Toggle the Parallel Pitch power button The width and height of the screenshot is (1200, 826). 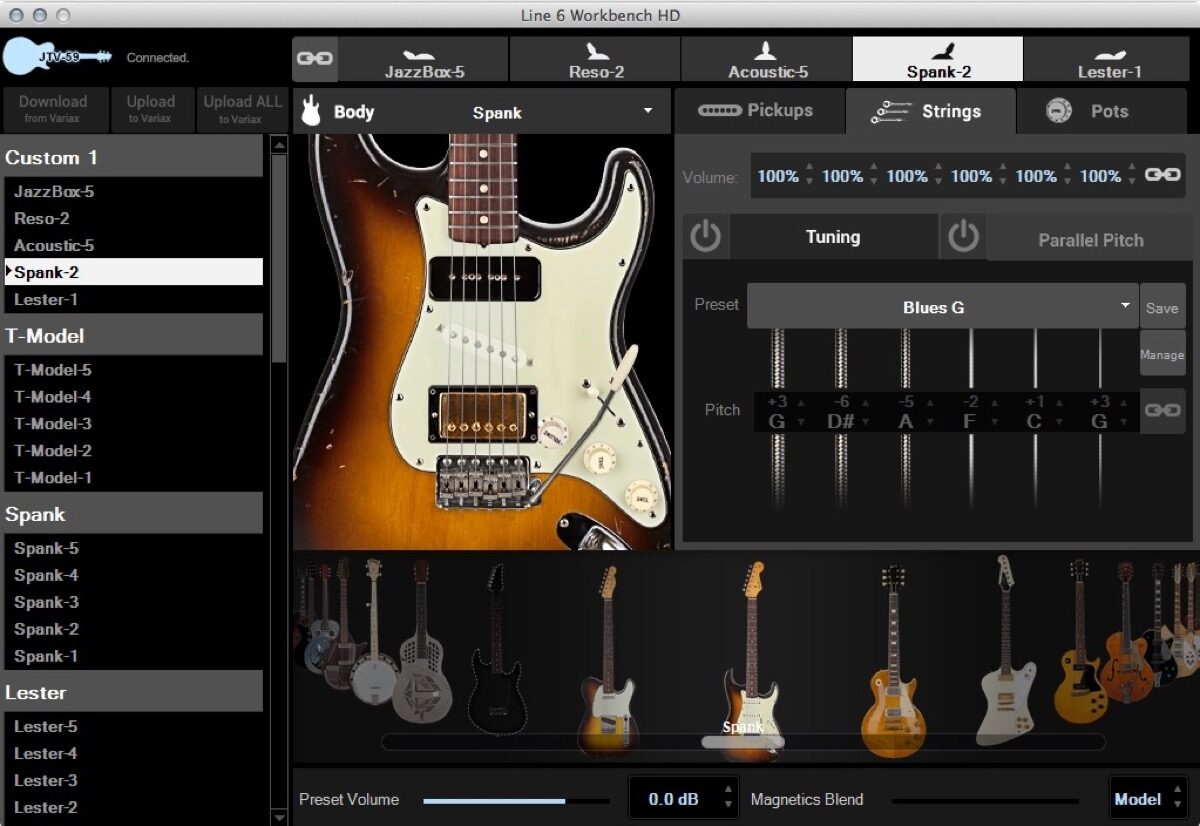tap(963, 237)
